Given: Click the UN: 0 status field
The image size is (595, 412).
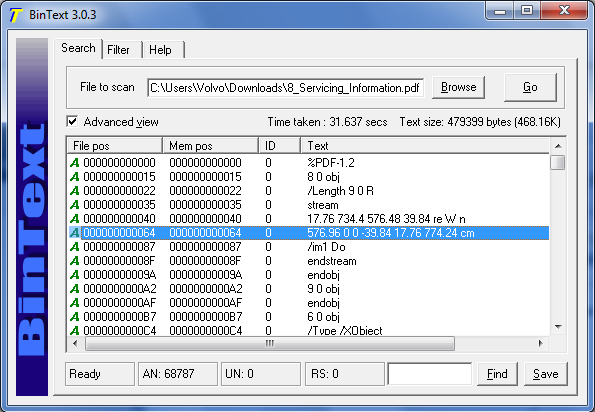Looking at the screenshot, I should (x=261, y=374).
